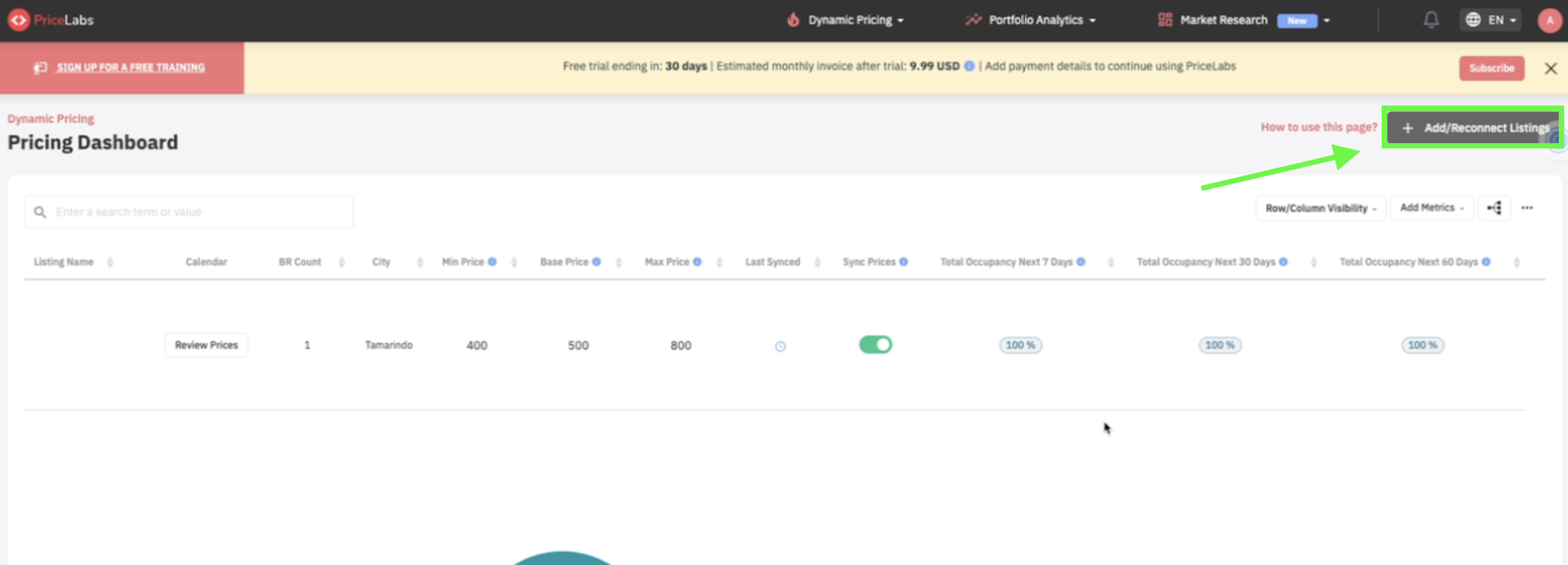
Task: Click the Base Price value 500
Action: [578, 345]
